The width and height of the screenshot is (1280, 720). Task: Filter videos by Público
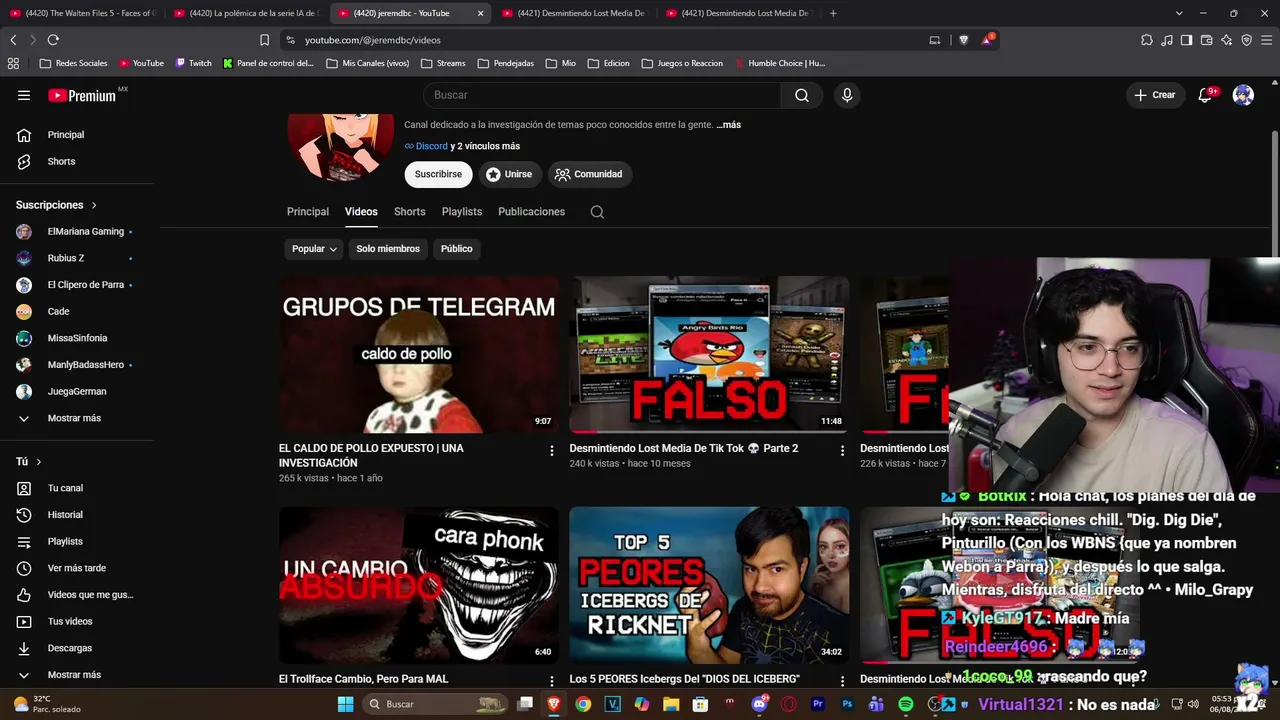point(456,249)
